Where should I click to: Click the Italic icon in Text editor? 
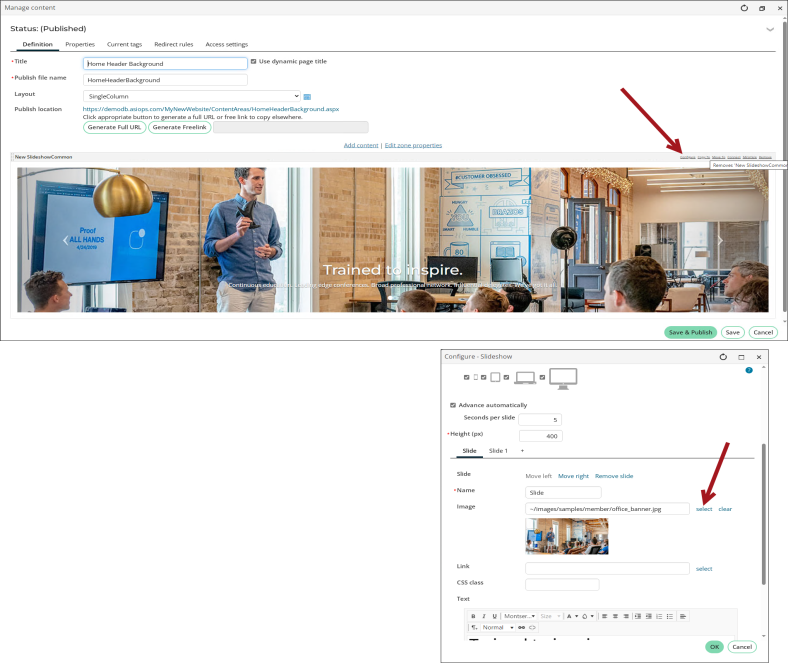(x=483, y=616)
